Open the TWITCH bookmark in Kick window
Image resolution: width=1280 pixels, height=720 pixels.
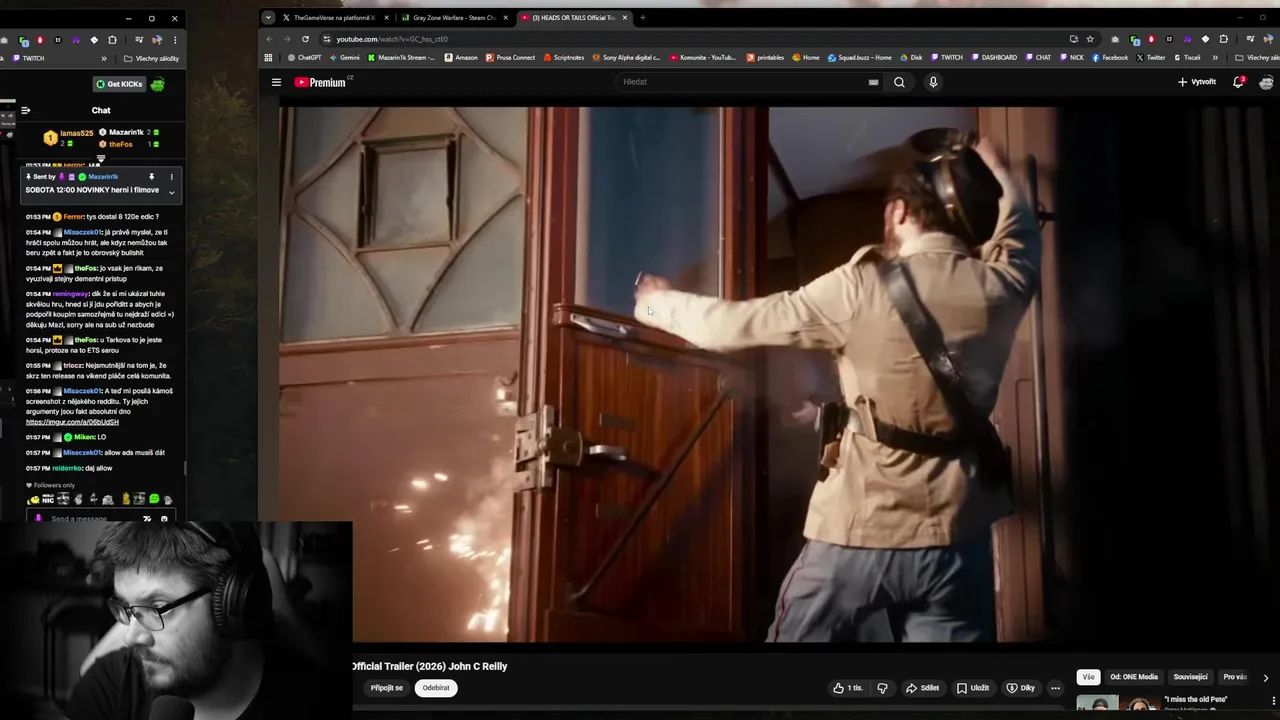29,59
